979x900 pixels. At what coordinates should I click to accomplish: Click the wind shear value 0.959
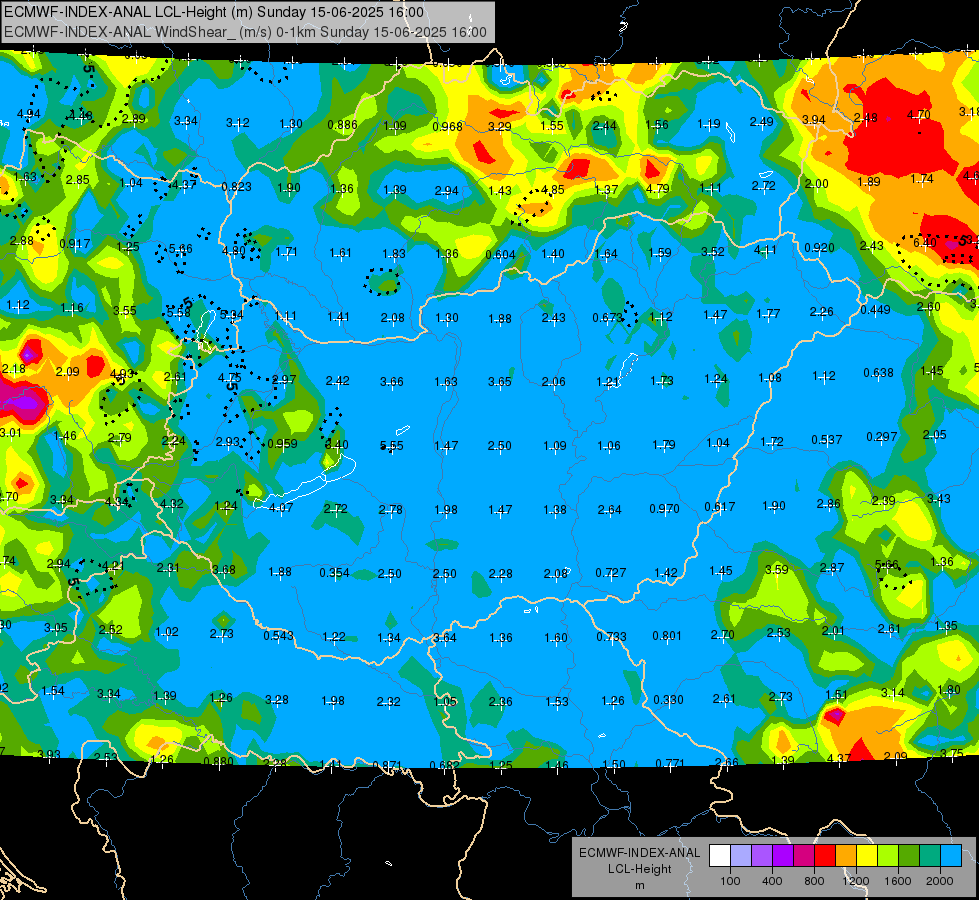(x=282, y=443)
